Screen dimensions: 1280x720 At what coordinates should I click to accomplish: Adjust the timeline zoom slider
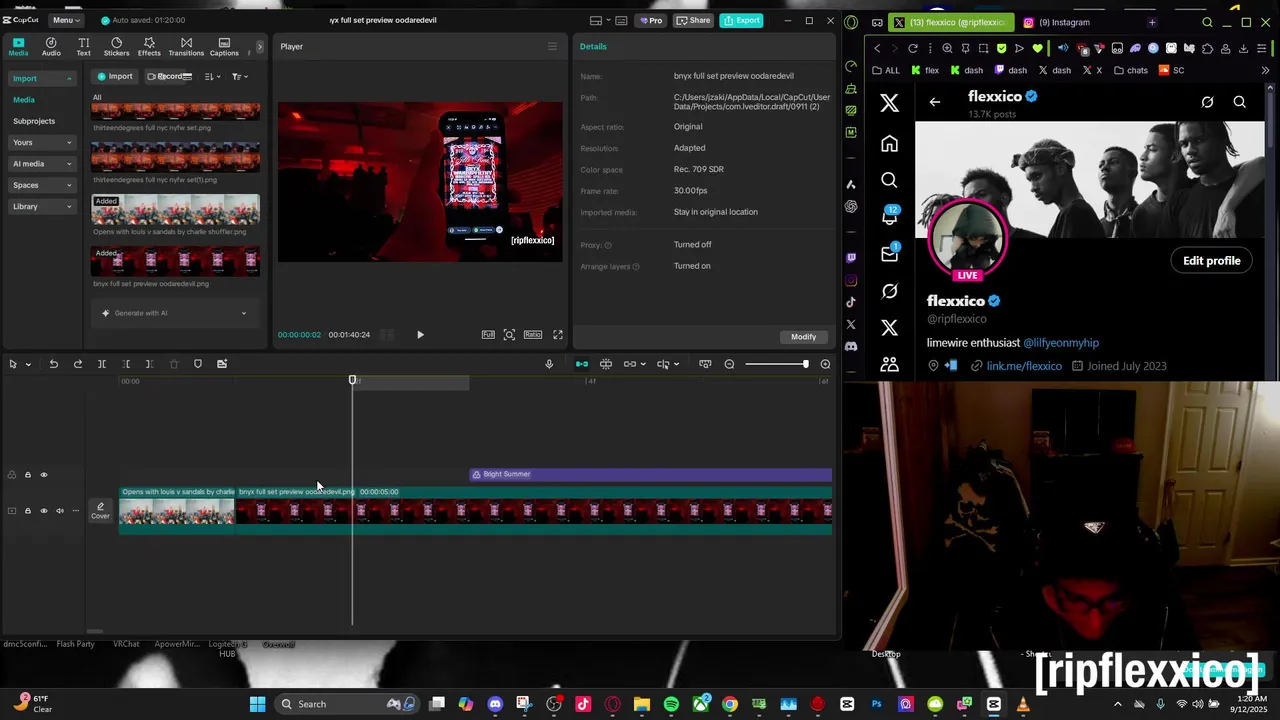point(776,364)
